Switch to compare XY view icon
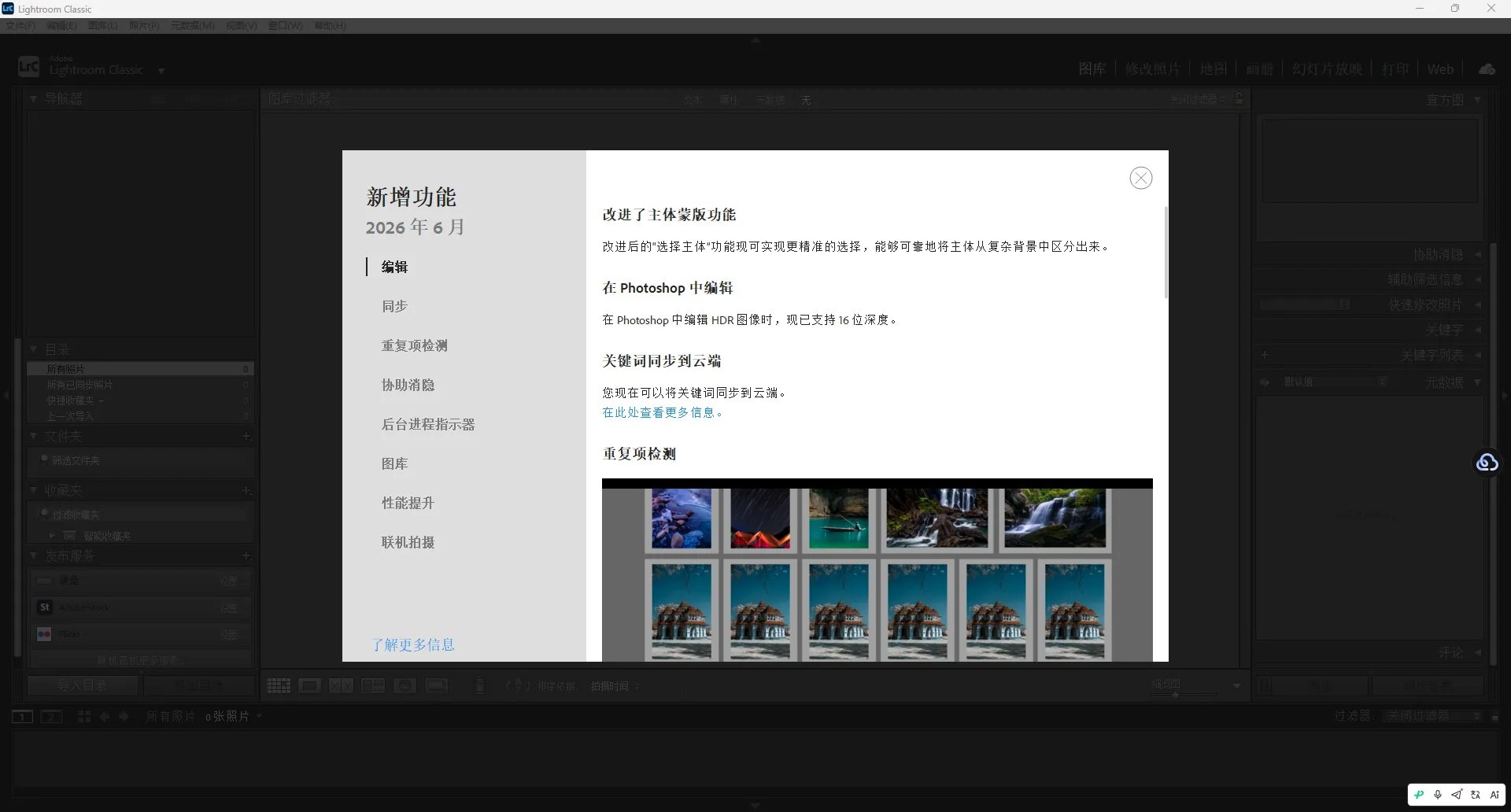 tap(341, 686)
